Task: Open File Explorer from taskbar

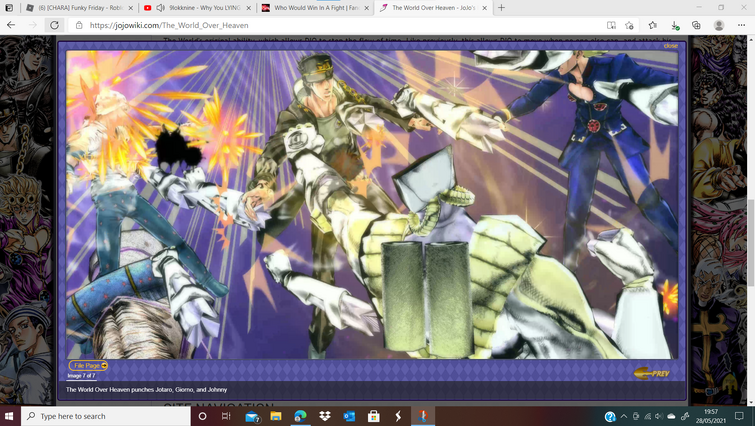Action: (276, 416)
